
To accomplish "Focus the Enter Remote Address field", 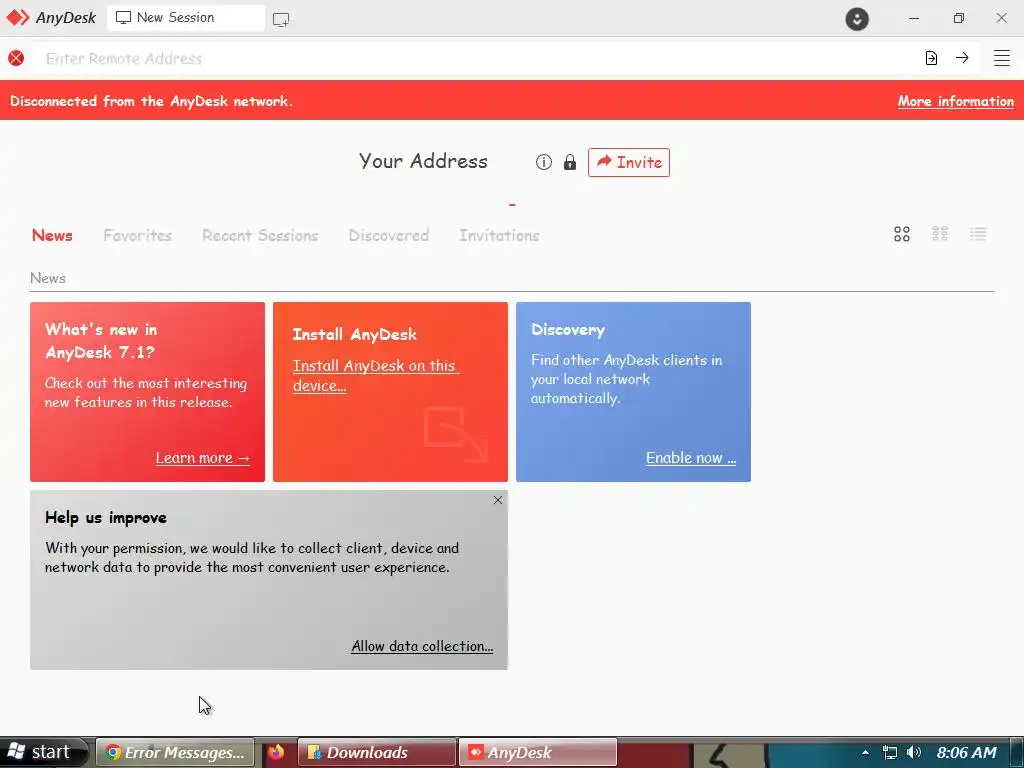I will click(x=477, y=58).
